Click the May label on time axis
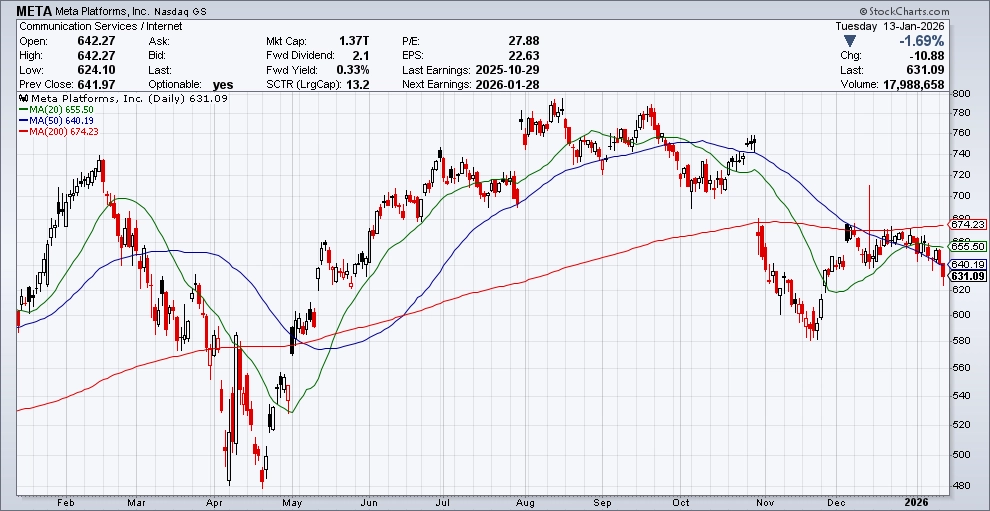Screen dimensions: 990x511 click(292, 503)
